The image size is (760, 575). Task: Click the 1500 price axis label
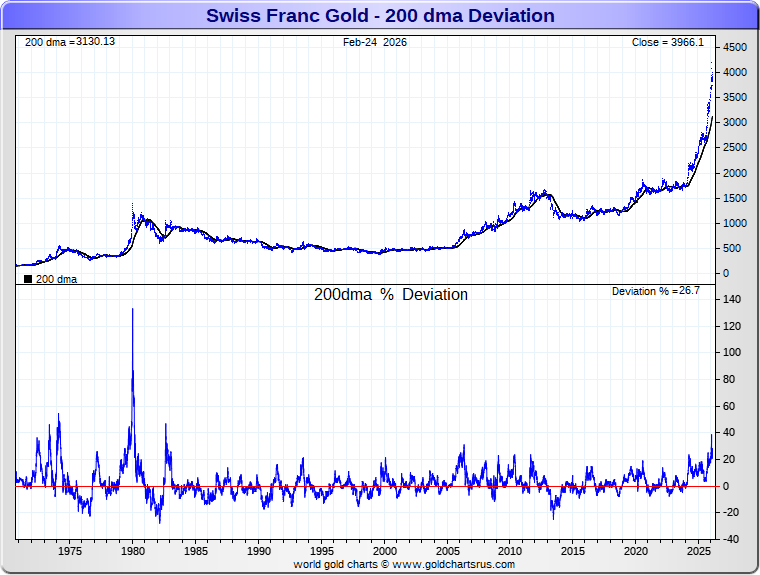735,198
